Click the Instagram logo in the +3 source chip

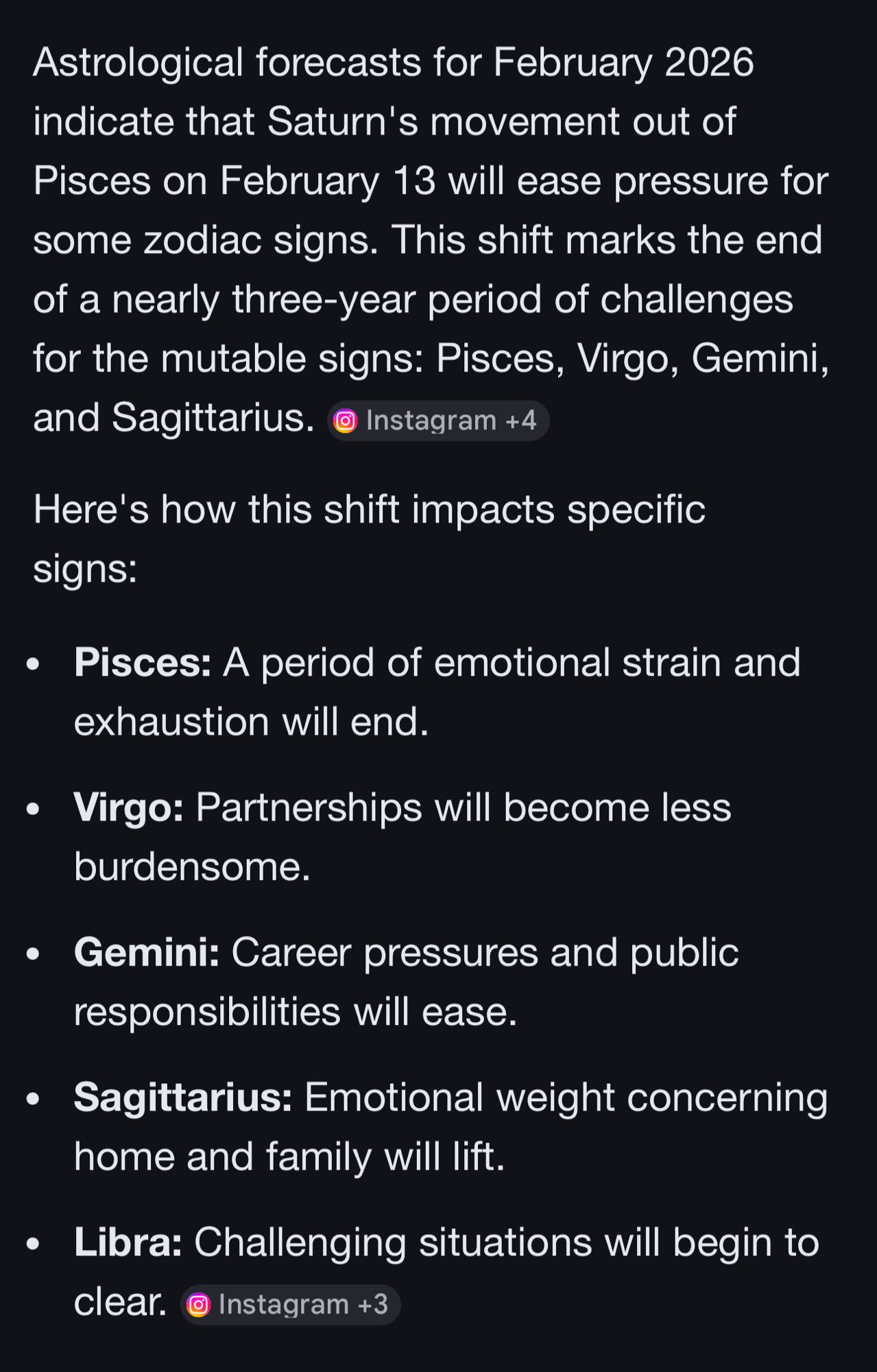[198, 1304]
